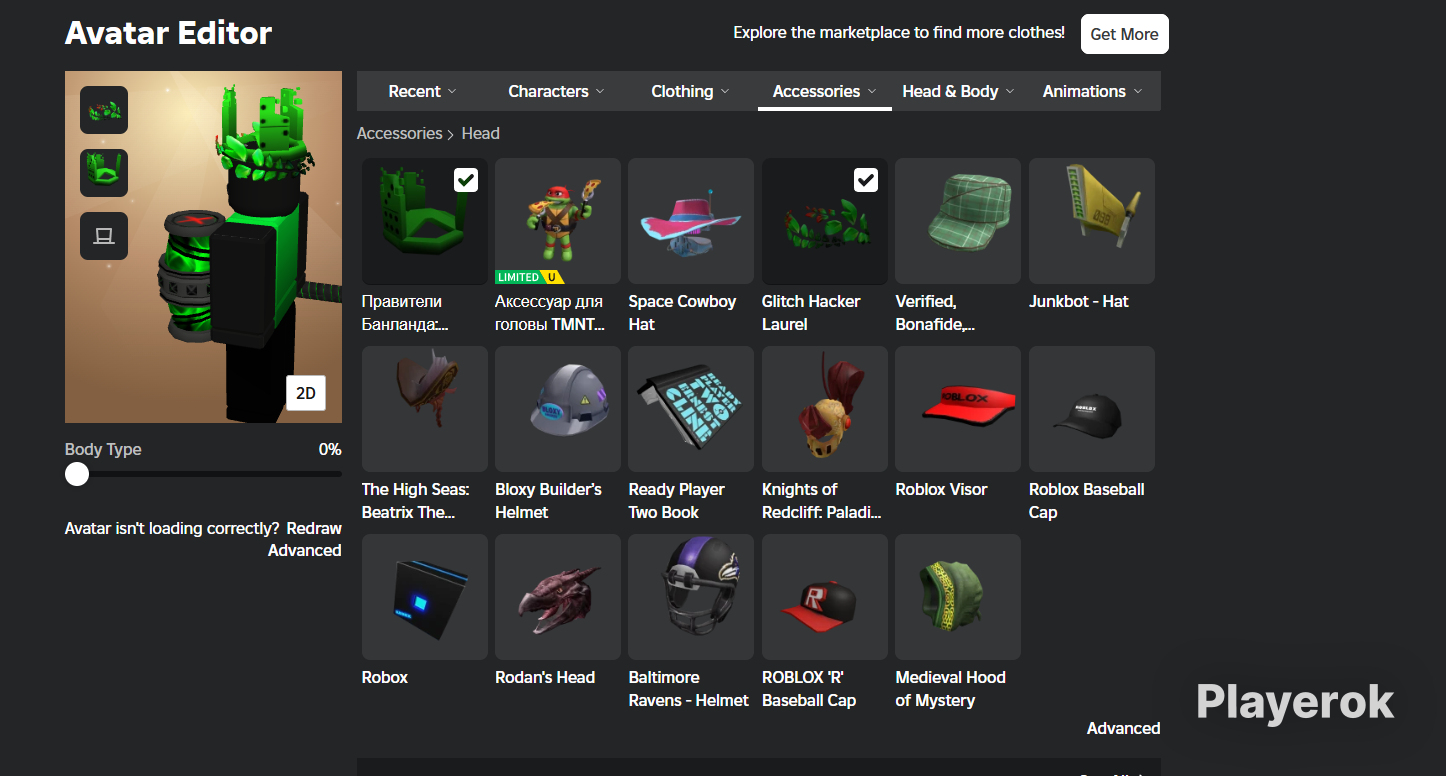
Task: Open the Animations dropdown menu
Action: point(1092,91)
